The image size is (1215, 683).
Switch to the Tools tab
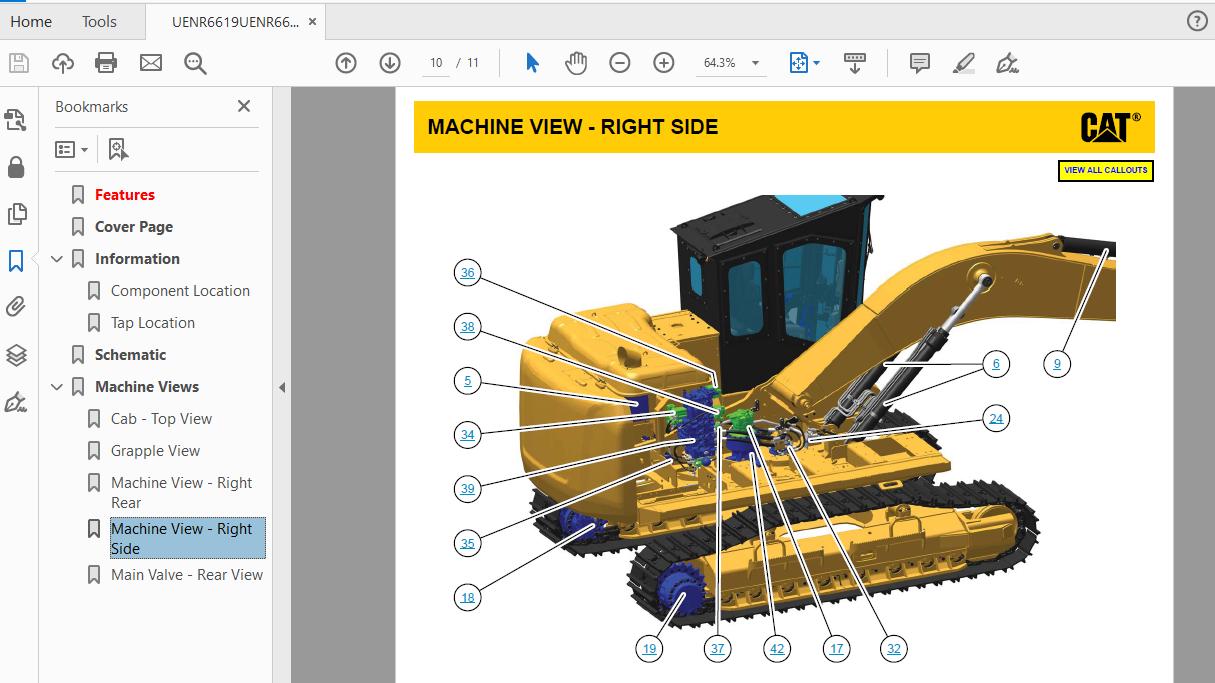(x=99, y=21)
